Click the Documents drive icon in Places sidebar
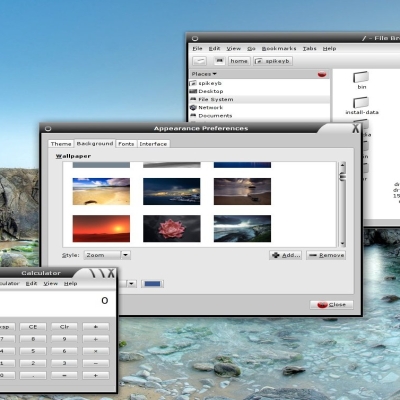 [x=193, y=115]
